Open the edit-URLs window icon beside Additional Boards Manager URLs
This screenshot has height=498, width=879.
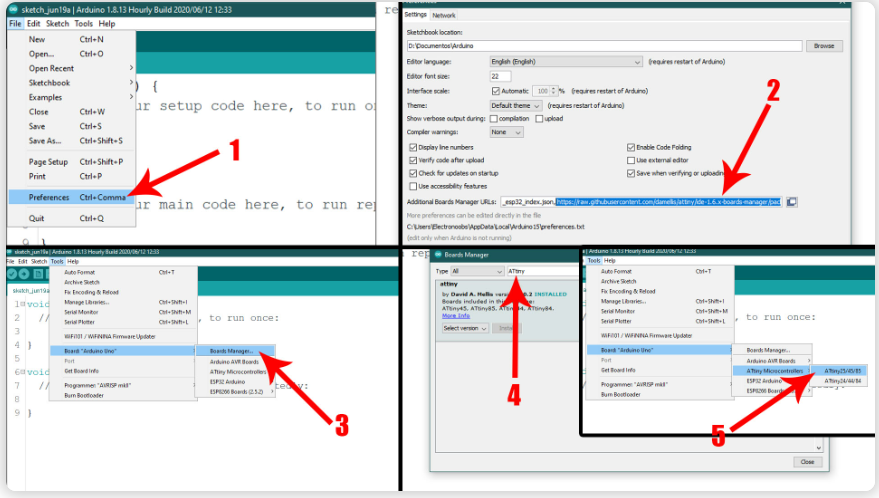(792, 202)
